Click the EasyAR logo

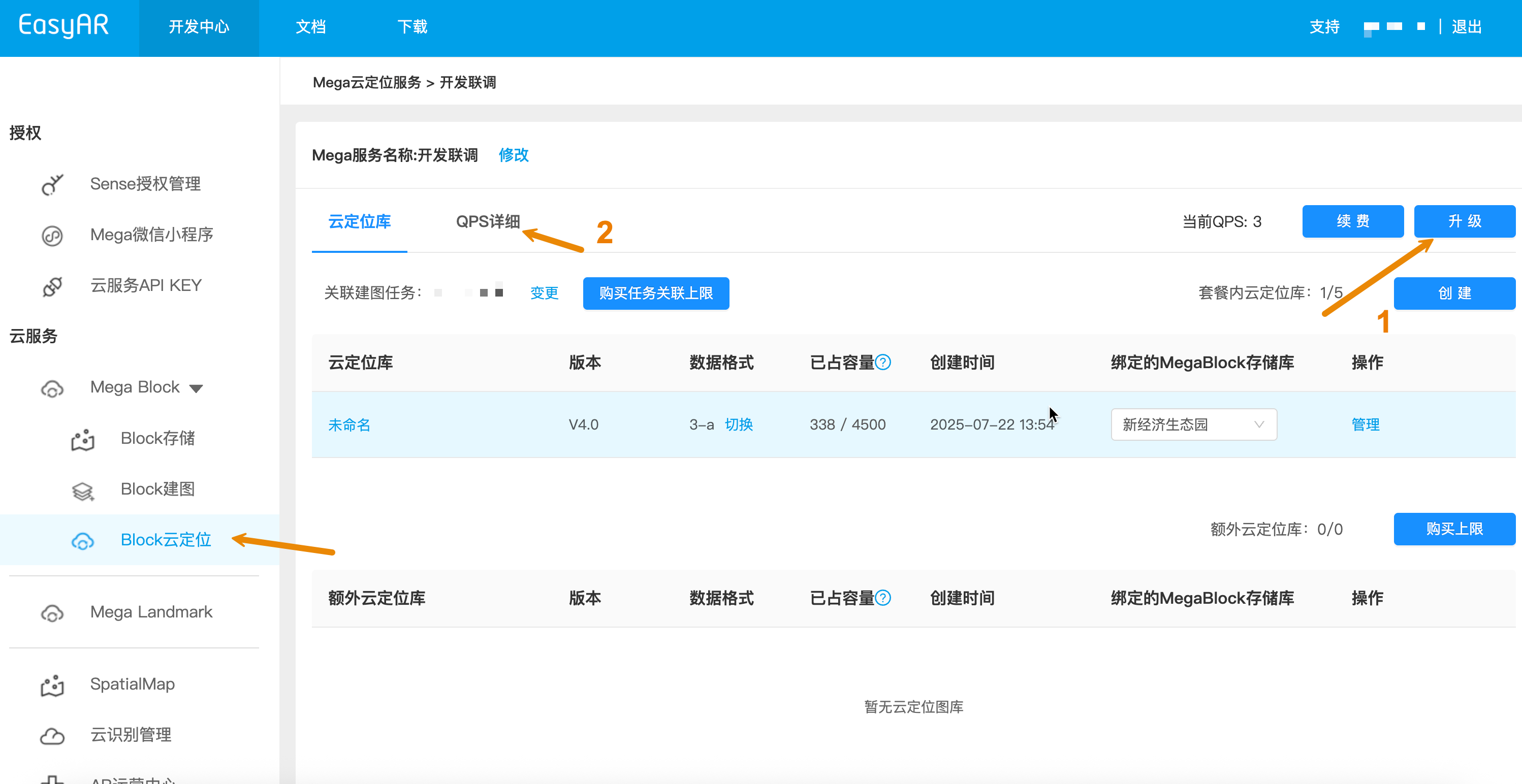coord(64,25)
